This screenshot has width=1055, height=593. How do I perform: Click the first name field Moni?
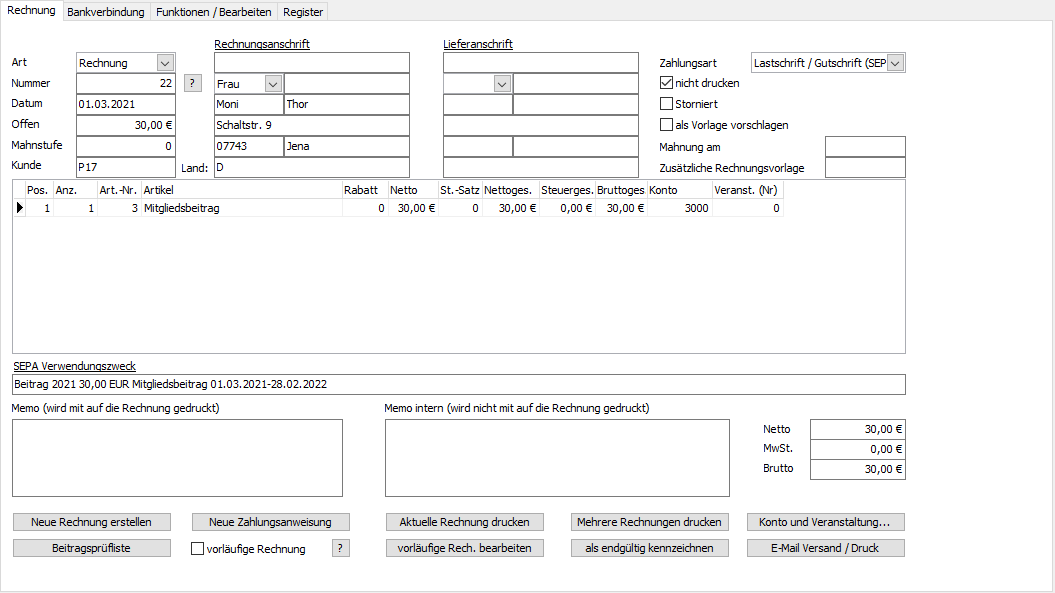249,104
